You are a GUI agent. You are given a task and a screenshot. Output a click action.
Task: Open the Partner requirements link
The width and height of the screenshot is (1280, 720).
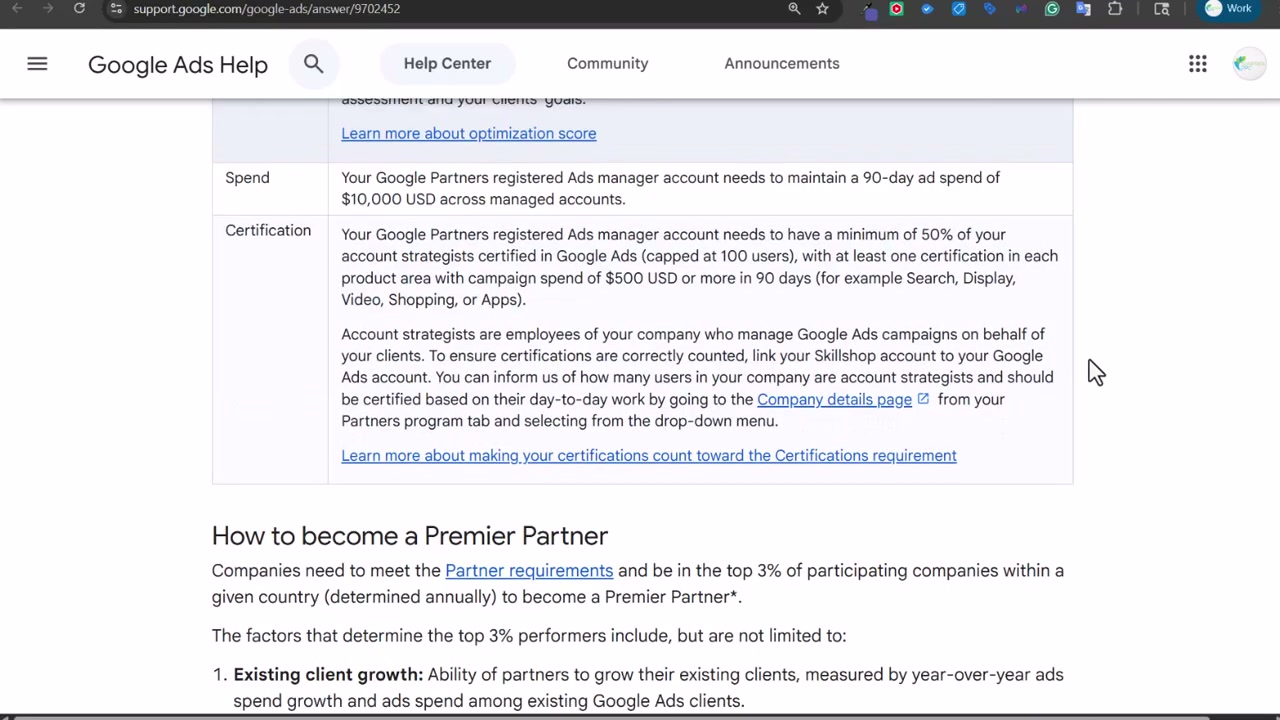click(x=529, y=570)
